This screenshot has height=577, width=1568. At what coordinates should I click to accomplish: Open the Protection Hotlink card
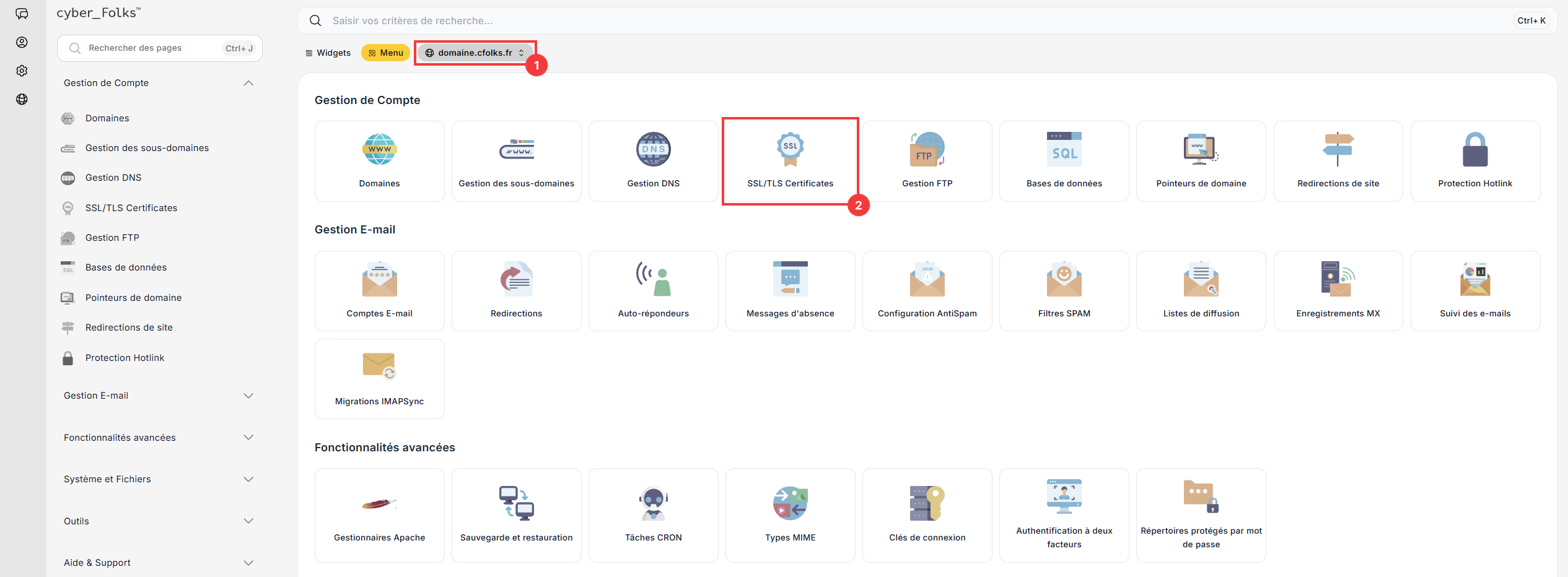(1475, 161)
